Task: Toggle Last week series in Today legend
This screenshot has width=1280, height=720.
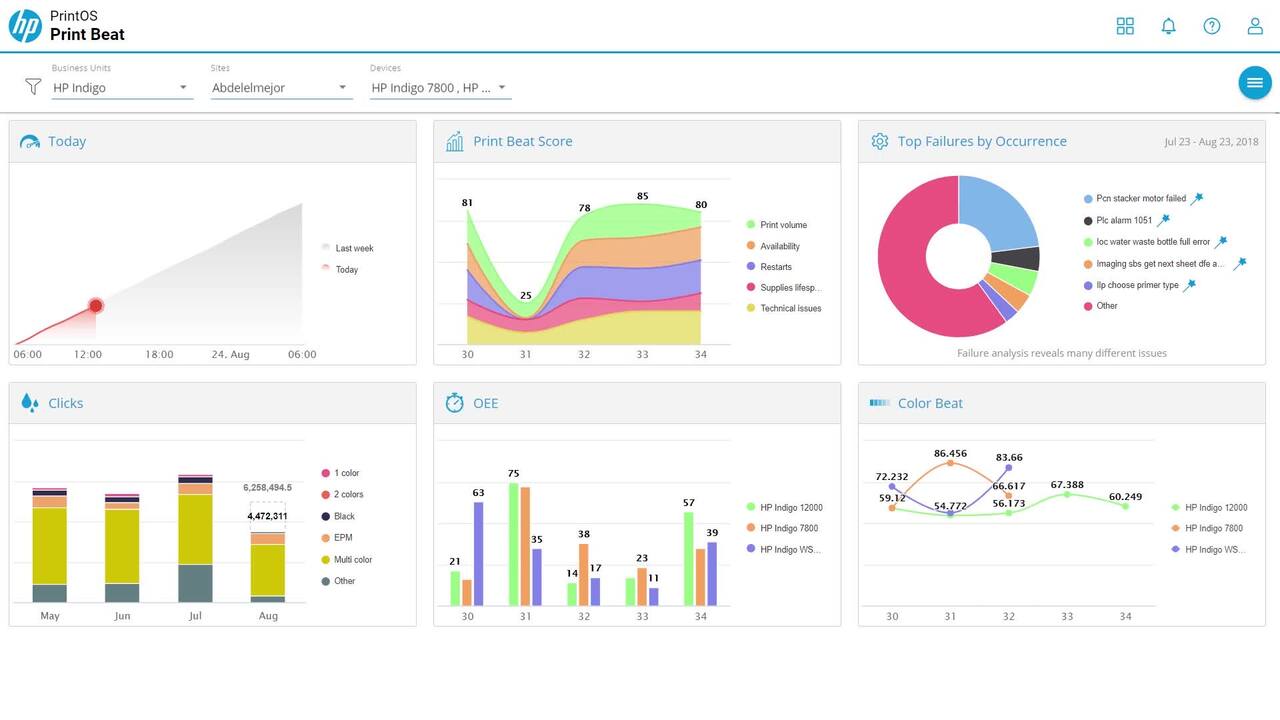Action: pyautogui.click(x=347, y=248)
